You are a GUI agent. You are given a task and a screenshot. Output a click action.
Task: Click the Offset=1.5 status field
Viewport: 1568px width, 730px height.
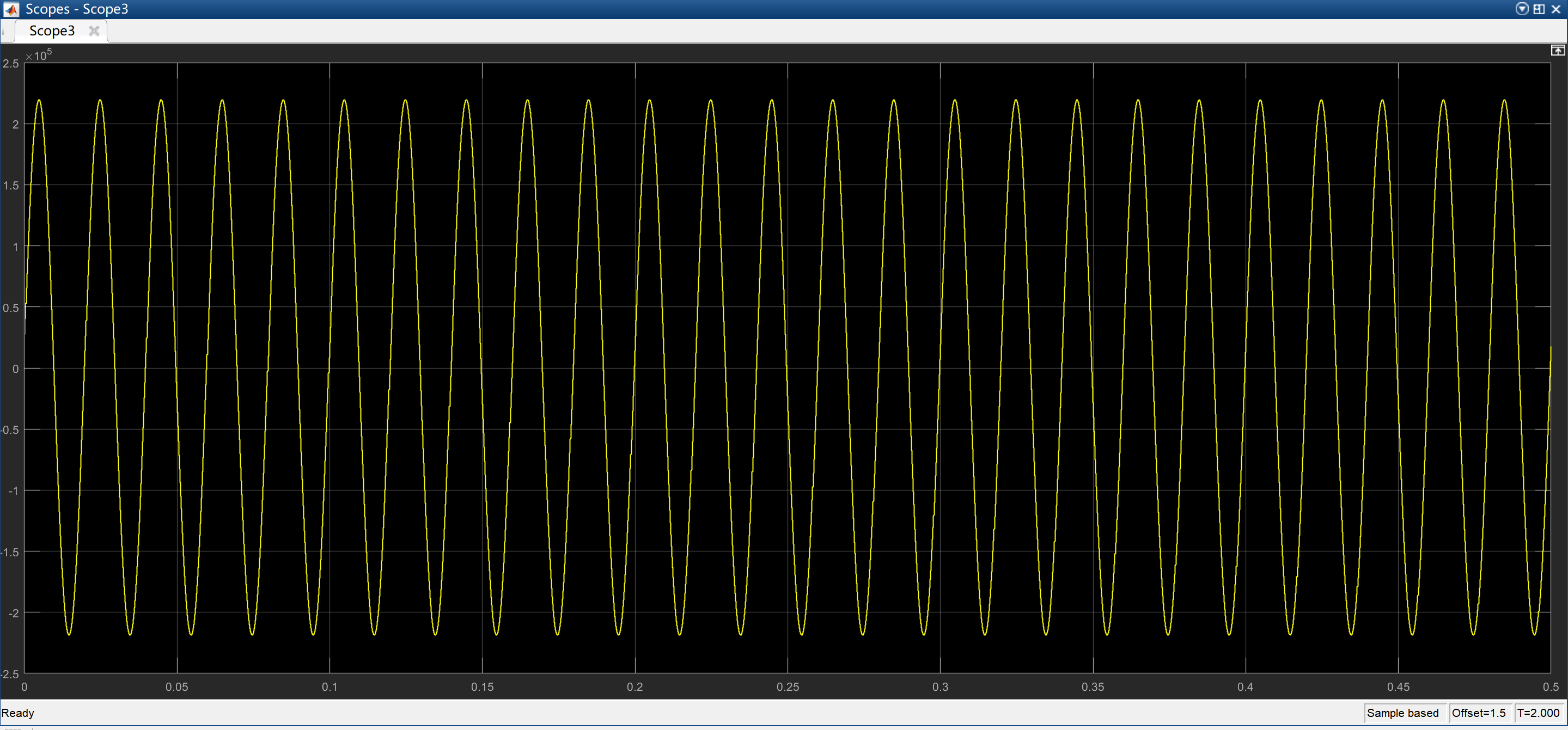pos(1479,713)
